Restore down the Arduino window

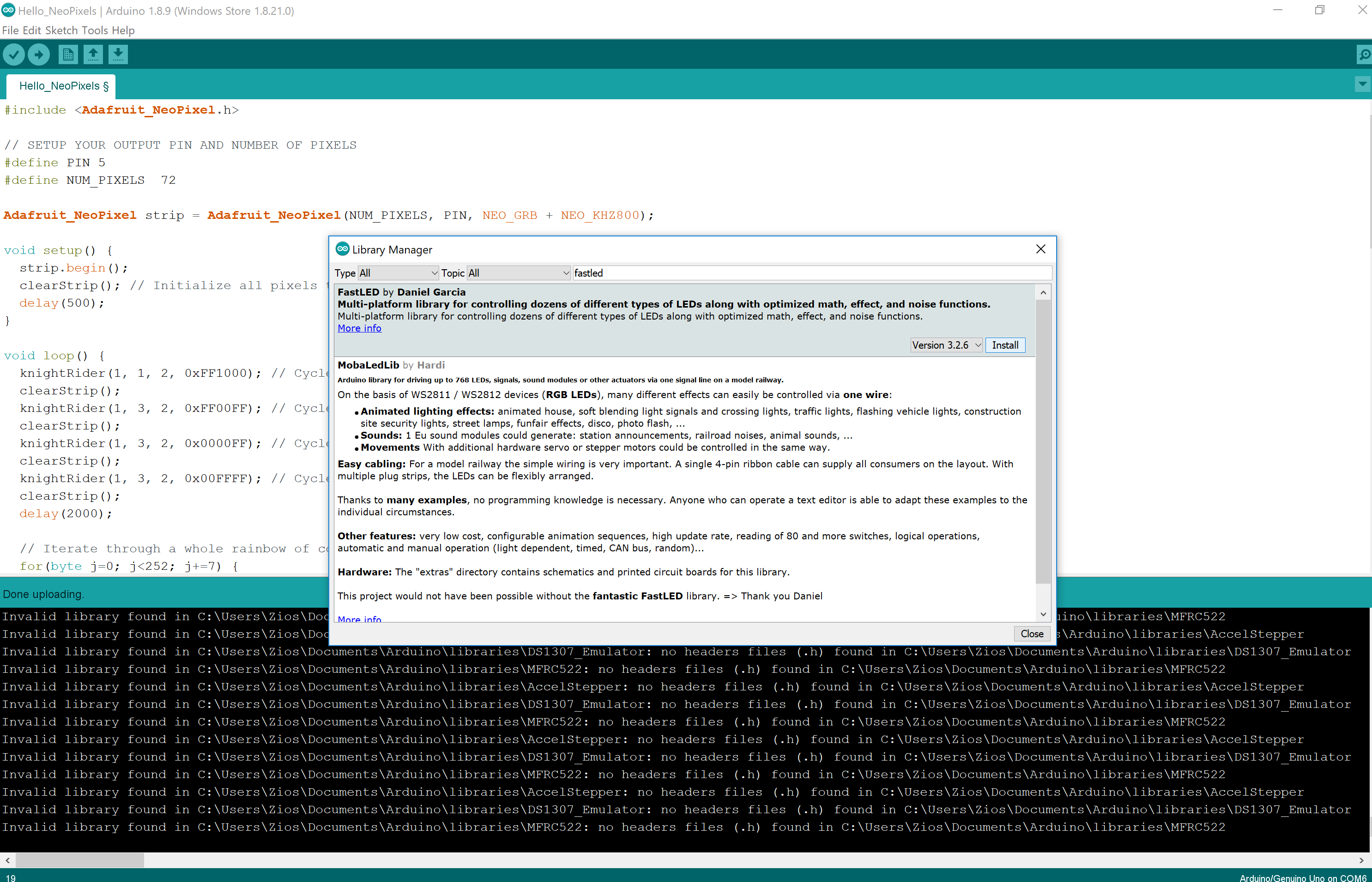tap(1319, 10)
